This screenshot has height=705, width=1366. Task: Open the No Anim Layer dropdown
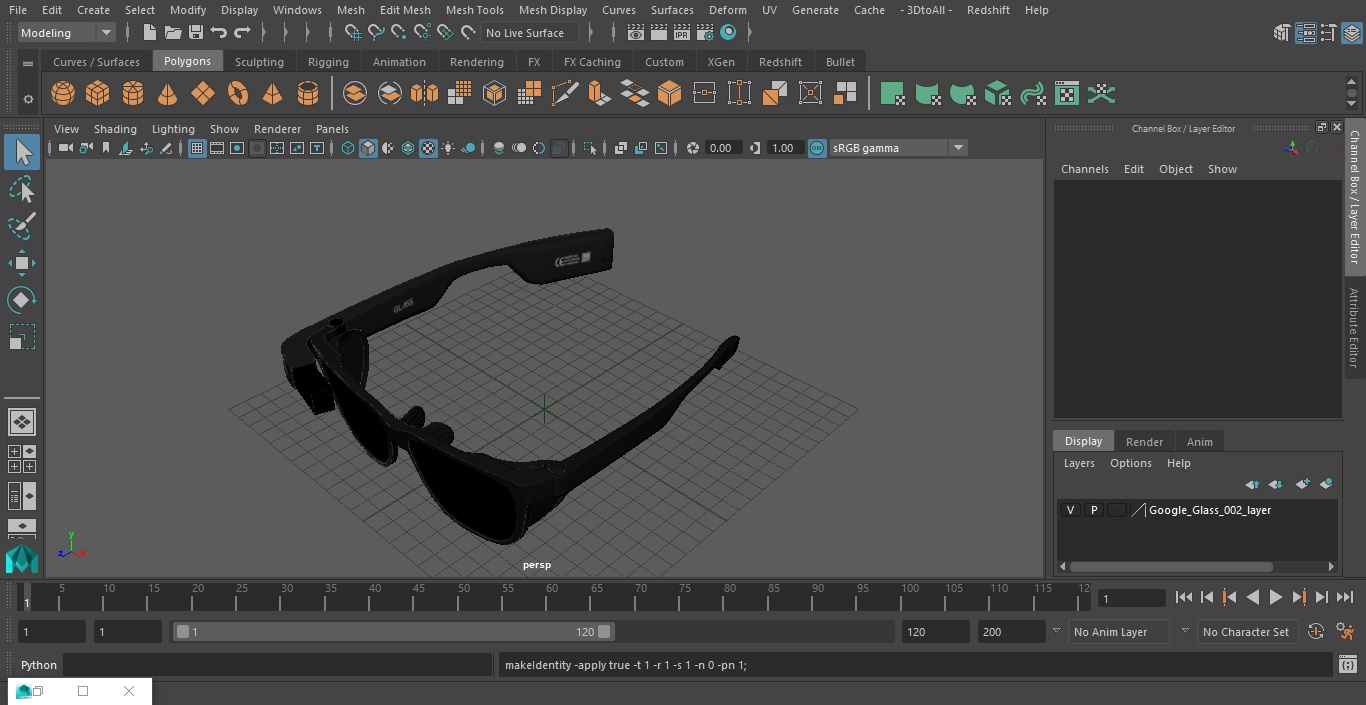(1120, 632)
